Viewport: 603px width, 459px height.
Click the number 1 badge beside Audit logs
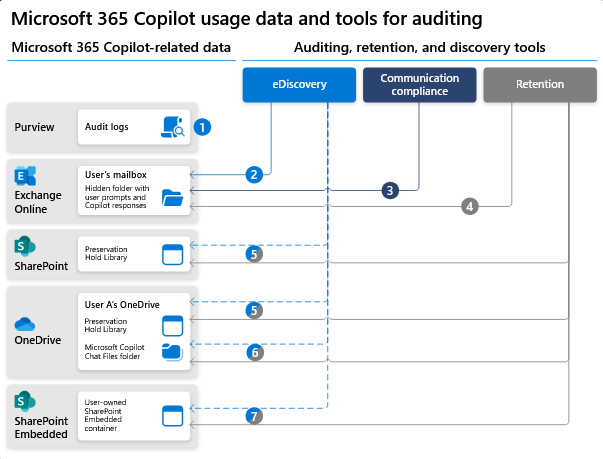(202, 127)
